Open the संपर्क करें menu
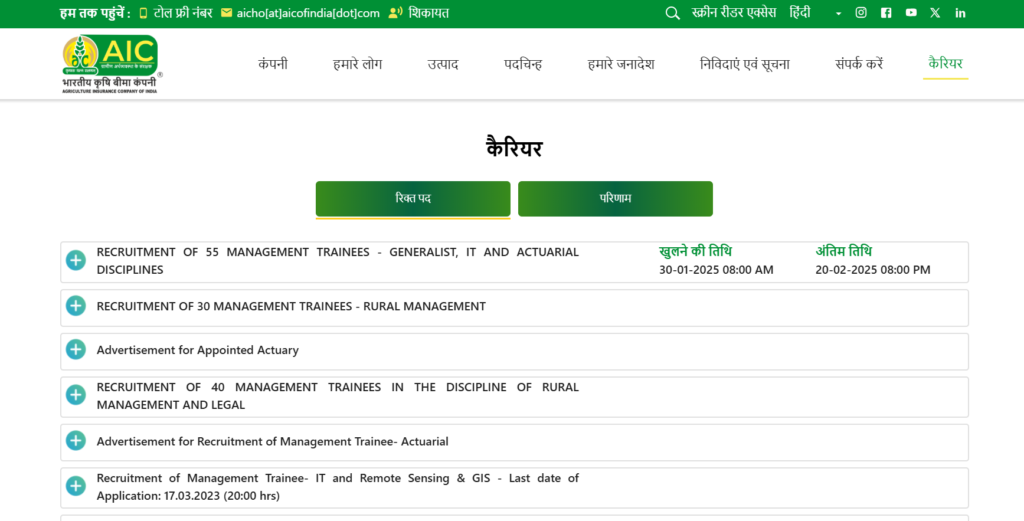1024x521 pixels. pyautogui.click(x=859, y=64)
